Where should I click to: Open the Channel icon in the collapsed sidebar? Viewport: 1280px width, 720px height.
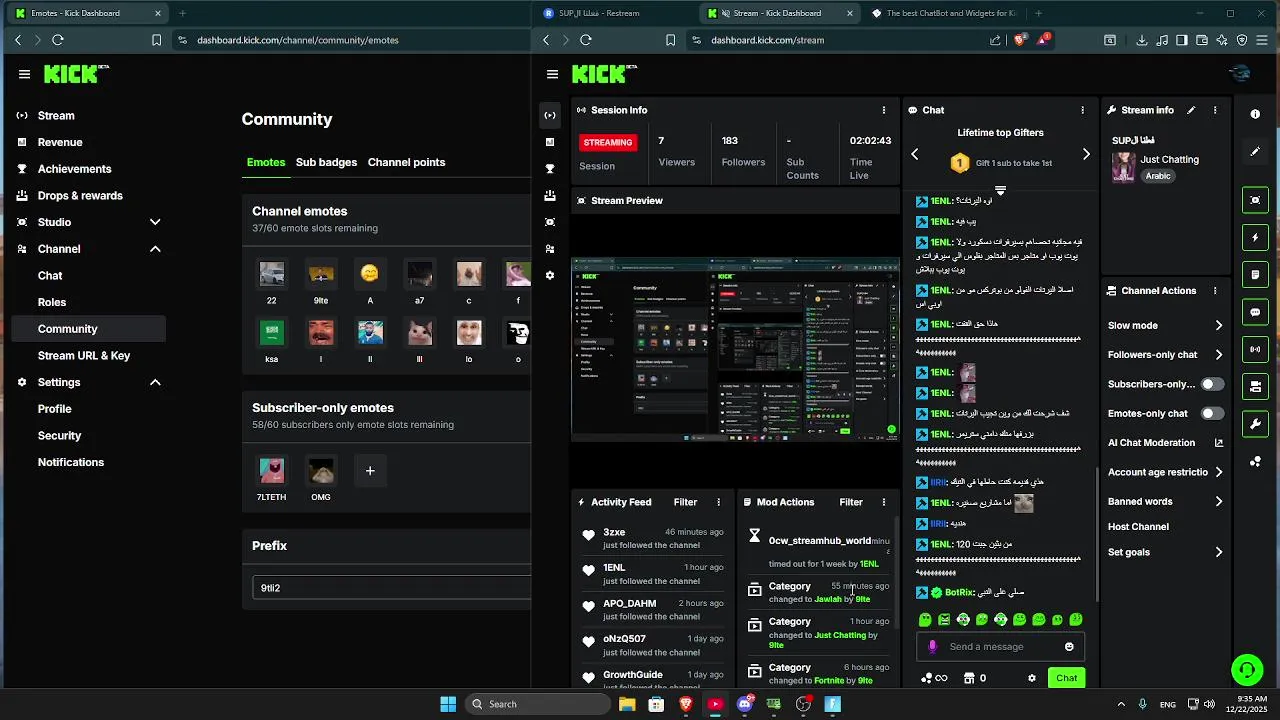coord(550,249)
